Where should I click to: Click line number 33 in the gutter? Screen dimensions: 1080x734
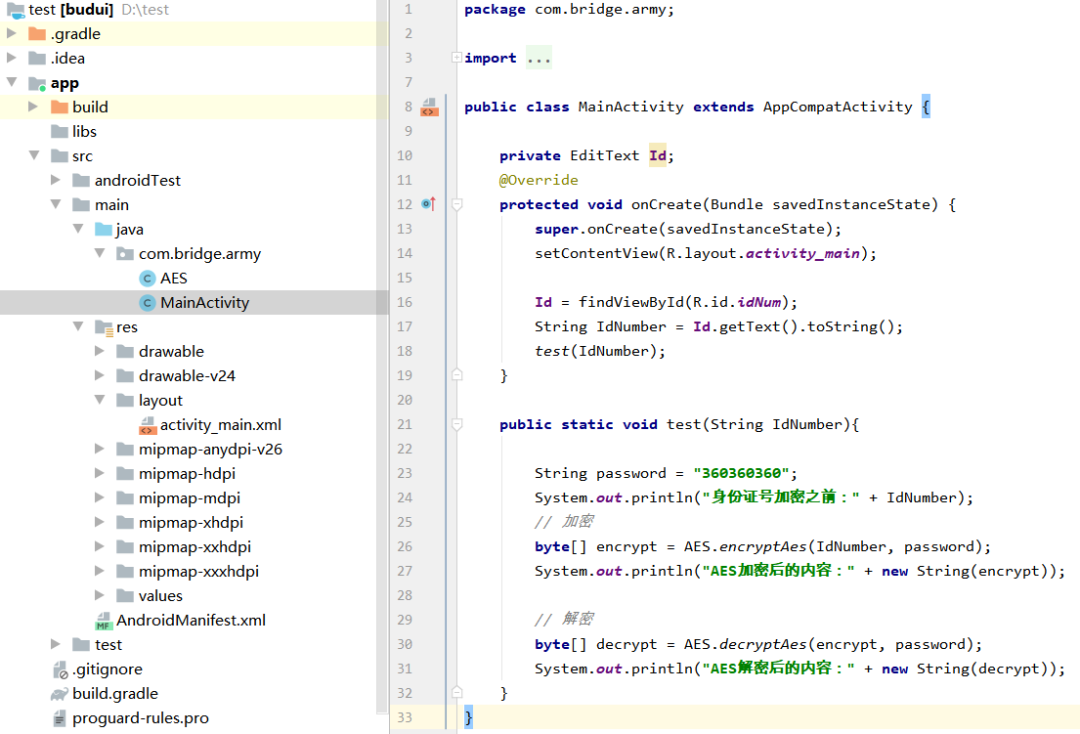(404, 717)
